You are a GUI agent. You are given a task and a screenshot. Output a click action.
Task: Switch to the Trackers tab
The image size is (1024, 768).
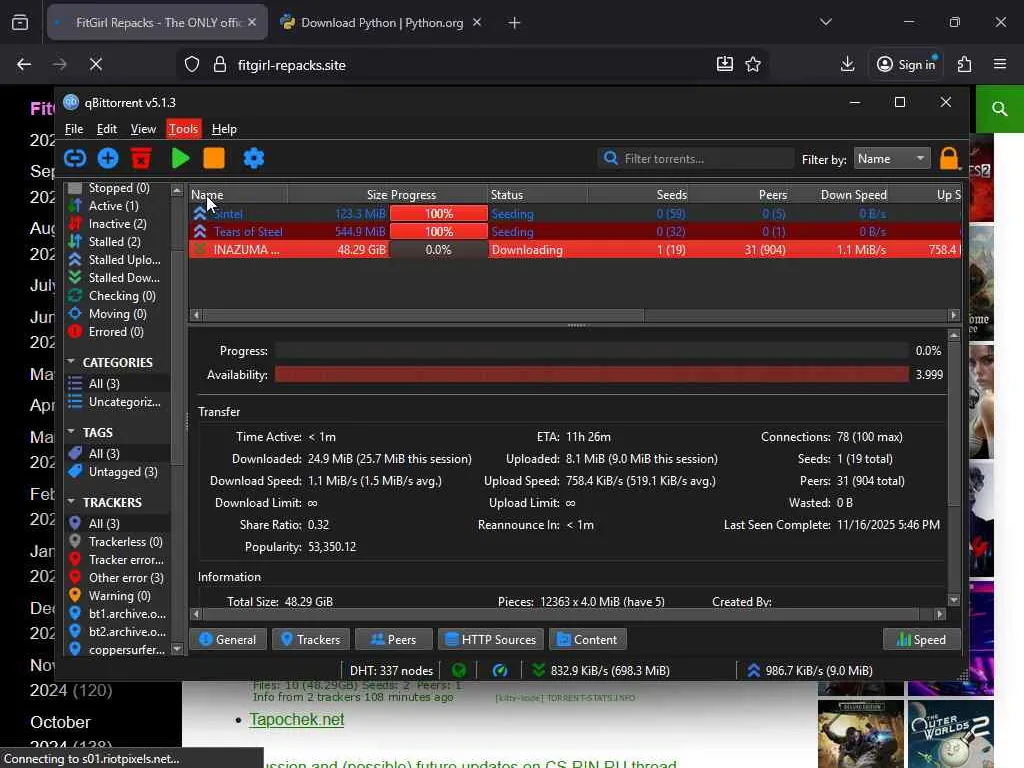click(x=310, y=639)
